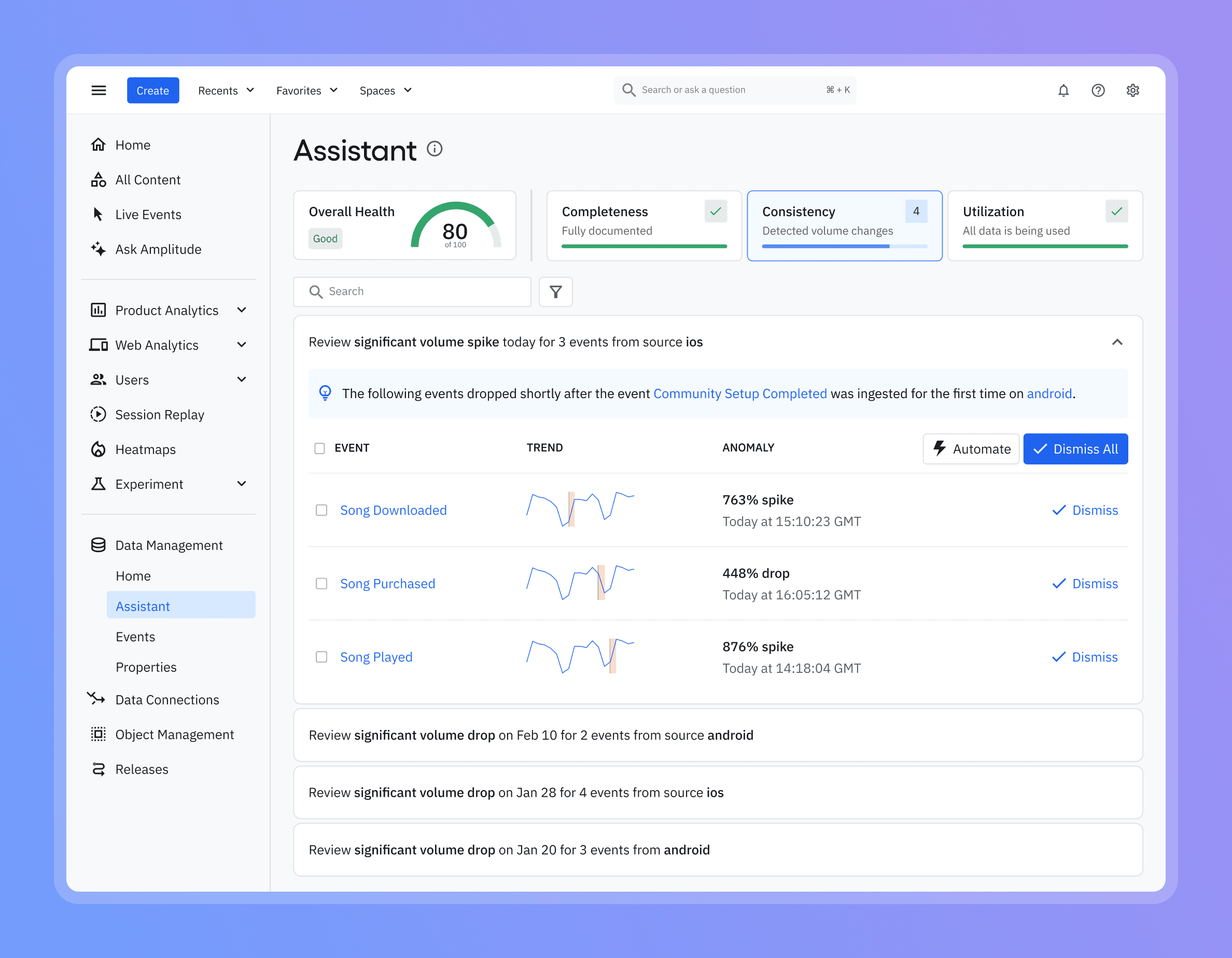The width and height of the screenshot is (1232, 958).
Task: Click the filter funnel icon
Action: (555, 291)
